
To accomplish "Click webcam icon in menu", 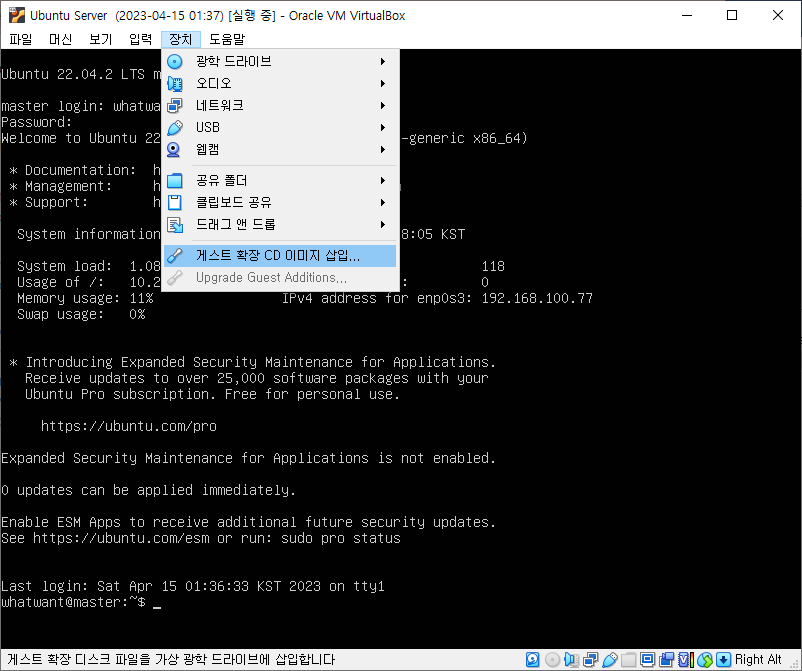I will [174, 149].
